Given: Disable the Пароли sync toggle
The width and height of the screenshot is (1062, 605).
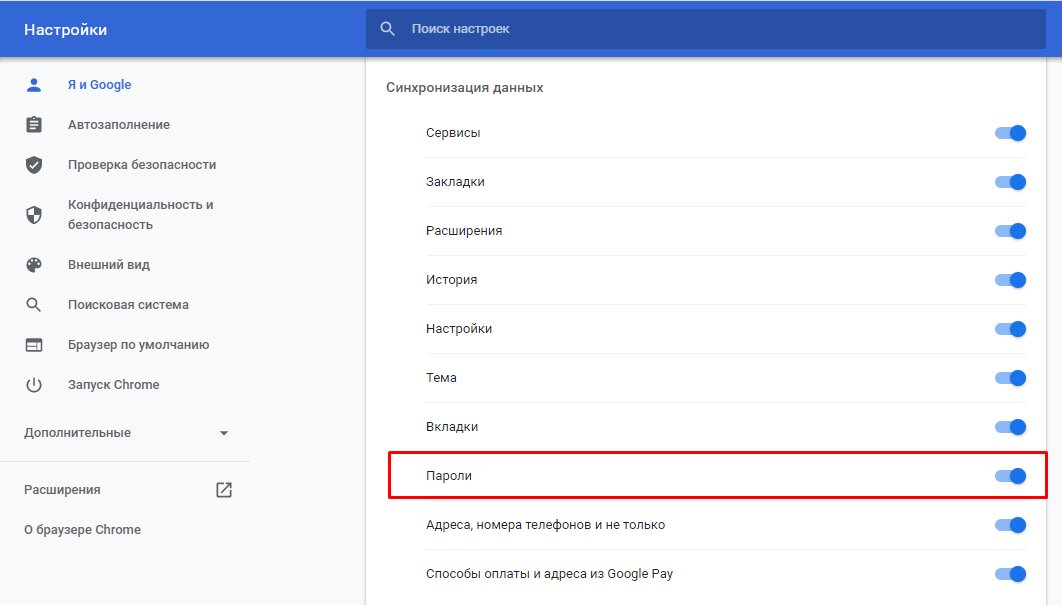Looking at the screenshot, I should coord(1010,476).
